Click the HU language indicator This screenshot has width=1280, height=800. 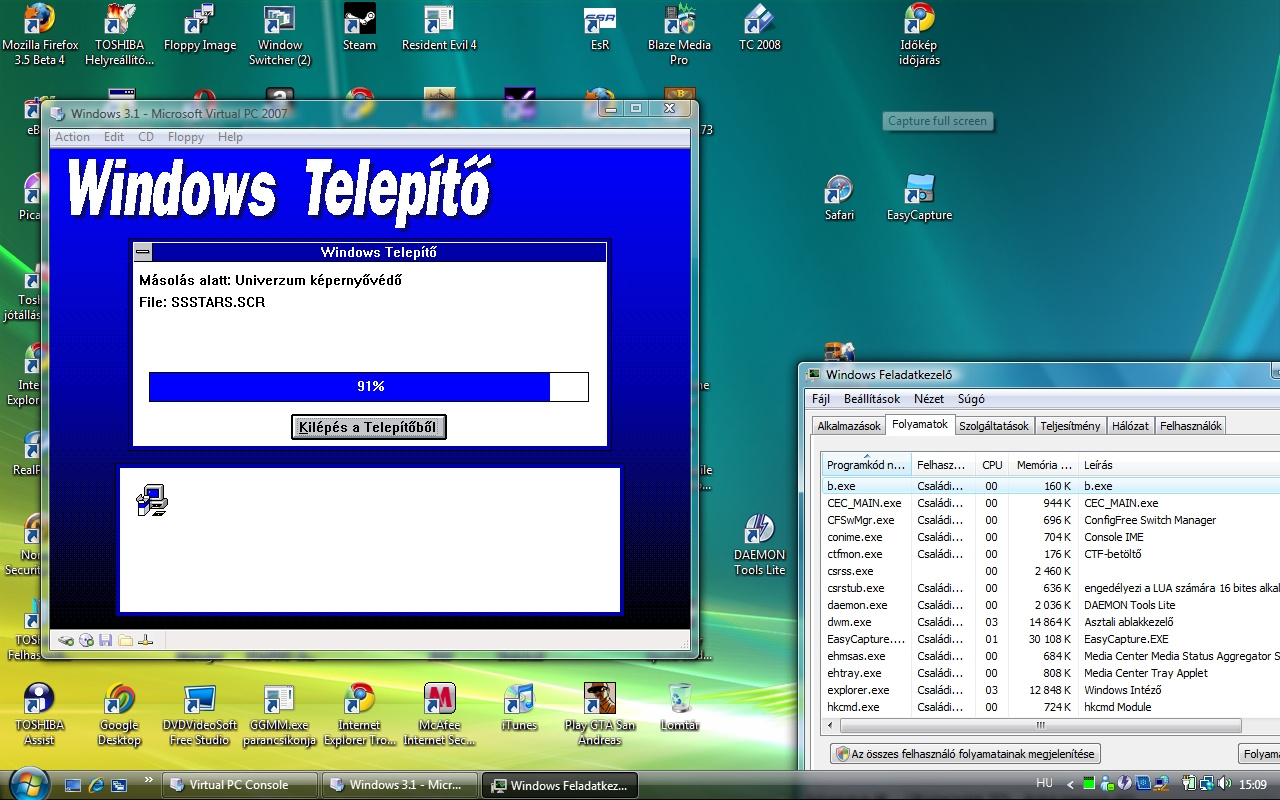click(1044, 784)
